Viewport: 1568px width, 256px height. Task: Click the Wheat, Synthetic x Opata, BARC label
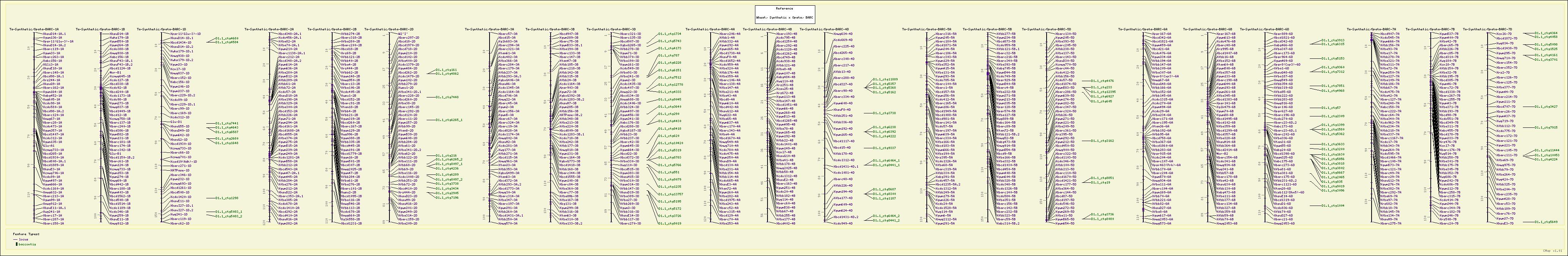784,18
